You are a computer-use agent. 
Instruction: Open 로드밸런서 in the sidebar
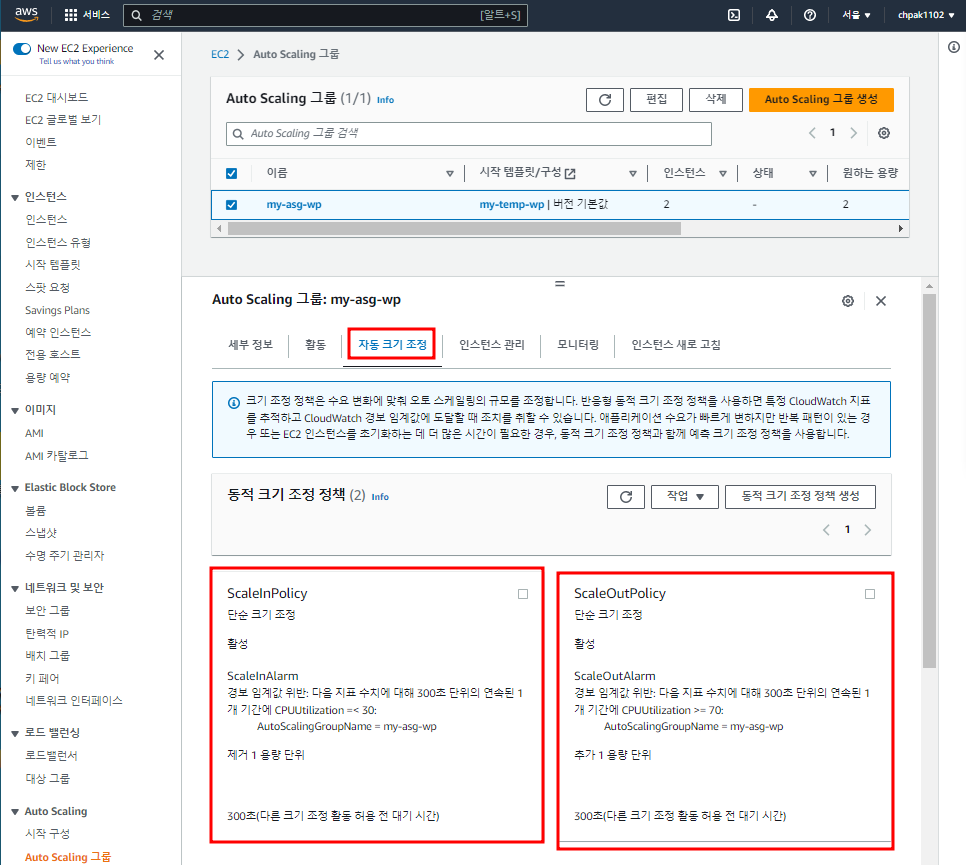tap(51, 756)
